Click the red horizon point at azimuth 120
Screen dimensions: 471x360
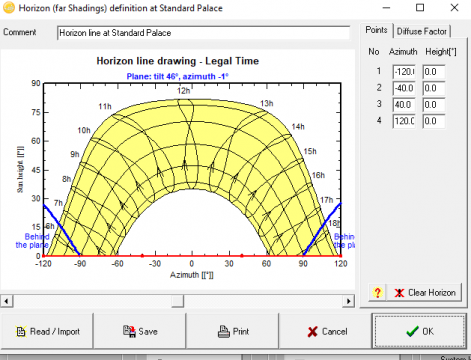[340, 256]
